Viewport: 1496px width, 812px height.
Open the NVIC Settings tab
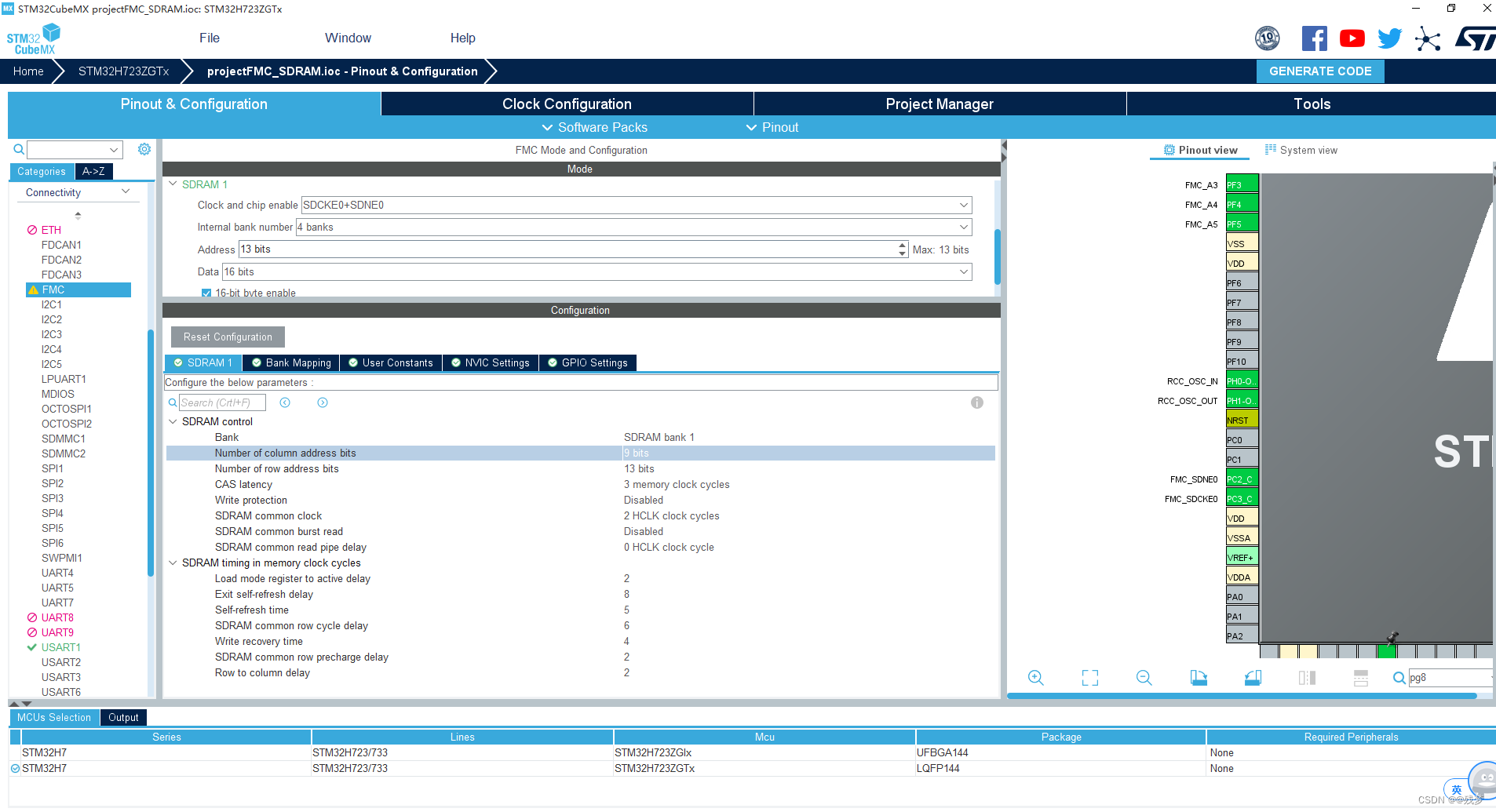(x=491, y=362)
